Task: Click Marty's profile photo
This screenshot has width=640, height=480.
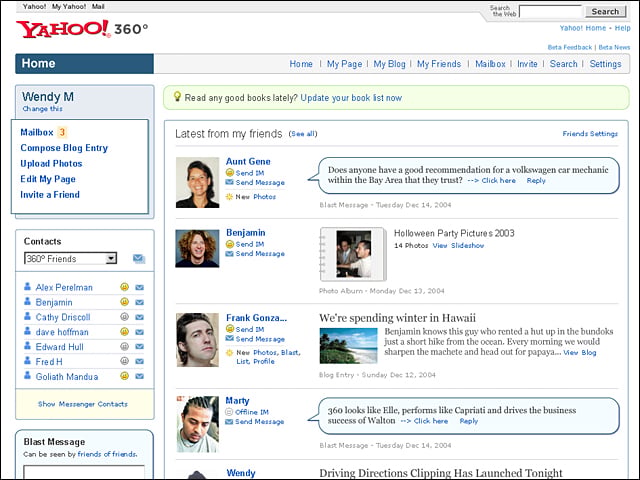Action: click(x=198, y=424)
